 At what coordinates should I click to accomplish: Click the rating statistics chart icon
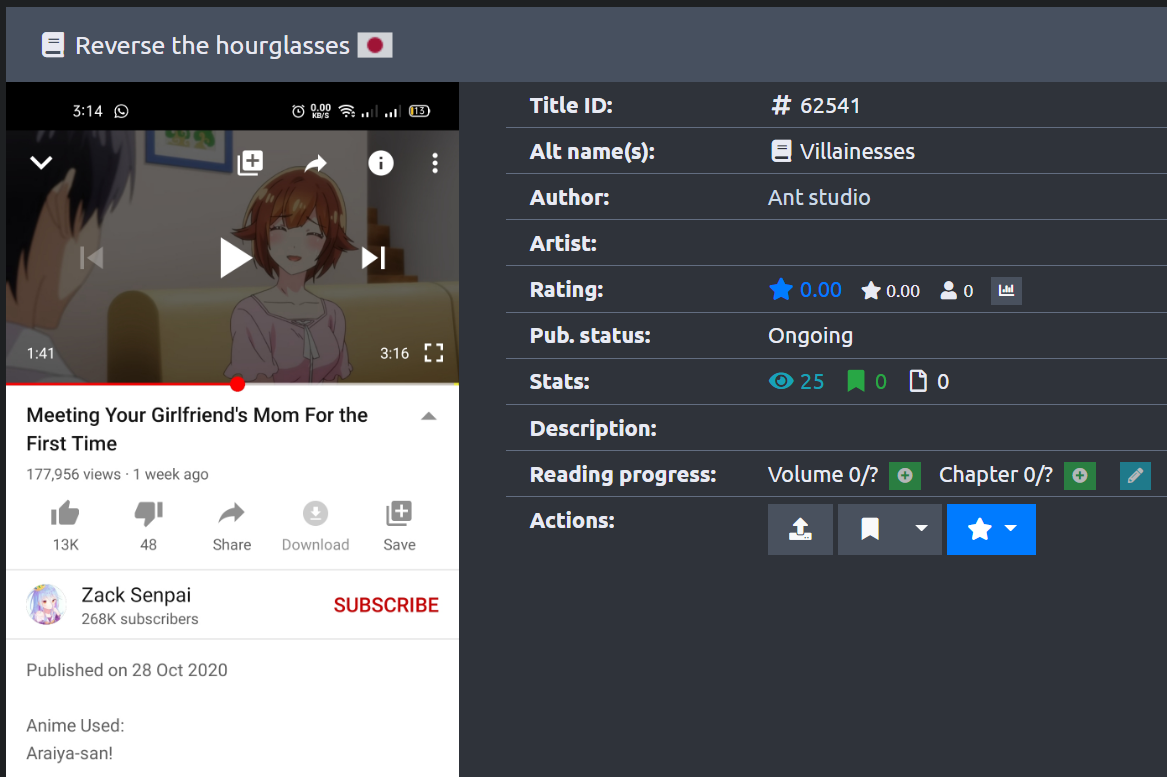pyautogui.click(x=1006, y=291)
